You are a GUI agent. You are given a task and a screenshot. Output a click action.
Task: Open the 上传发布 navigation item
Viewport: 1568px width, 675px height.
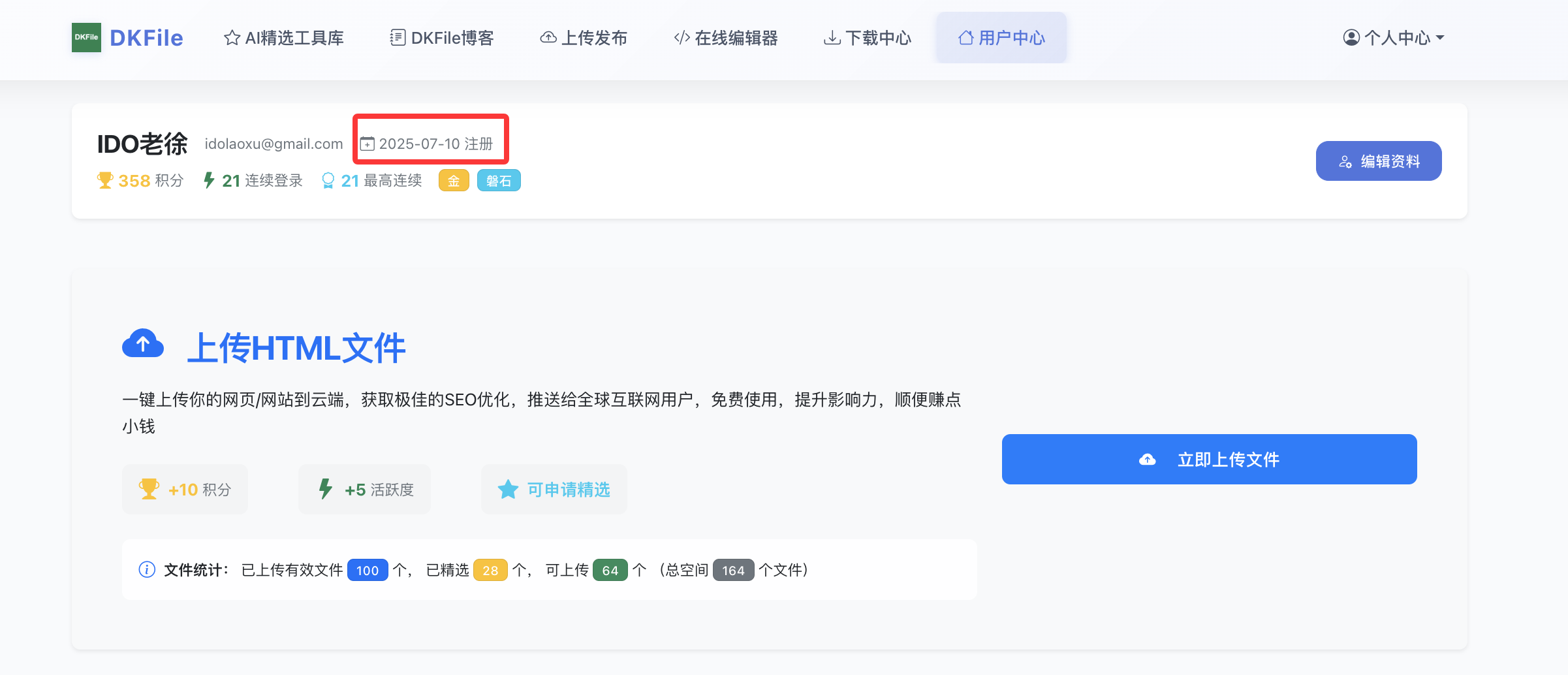[584, 38]
